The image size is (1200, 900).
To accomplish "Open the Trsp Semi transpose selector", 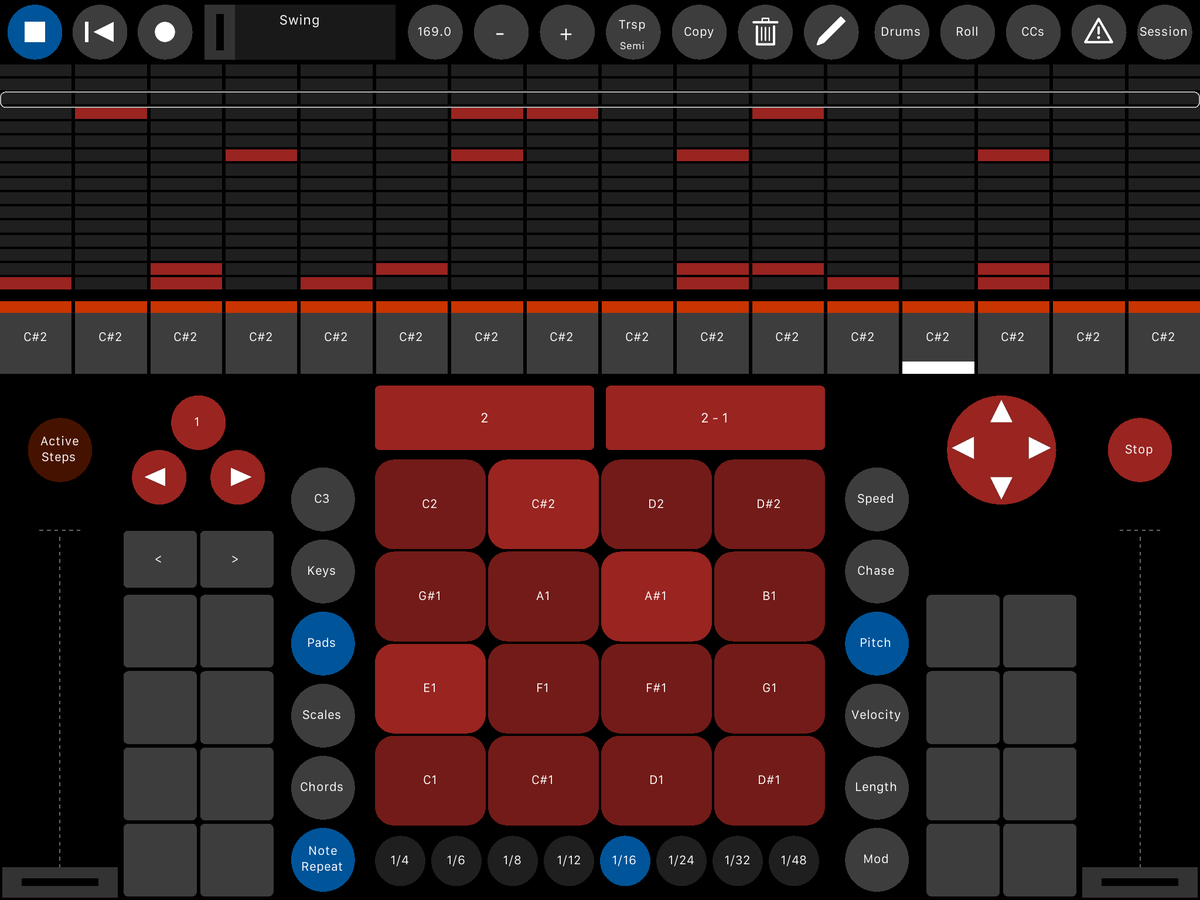I will click(x=633, y=31).
